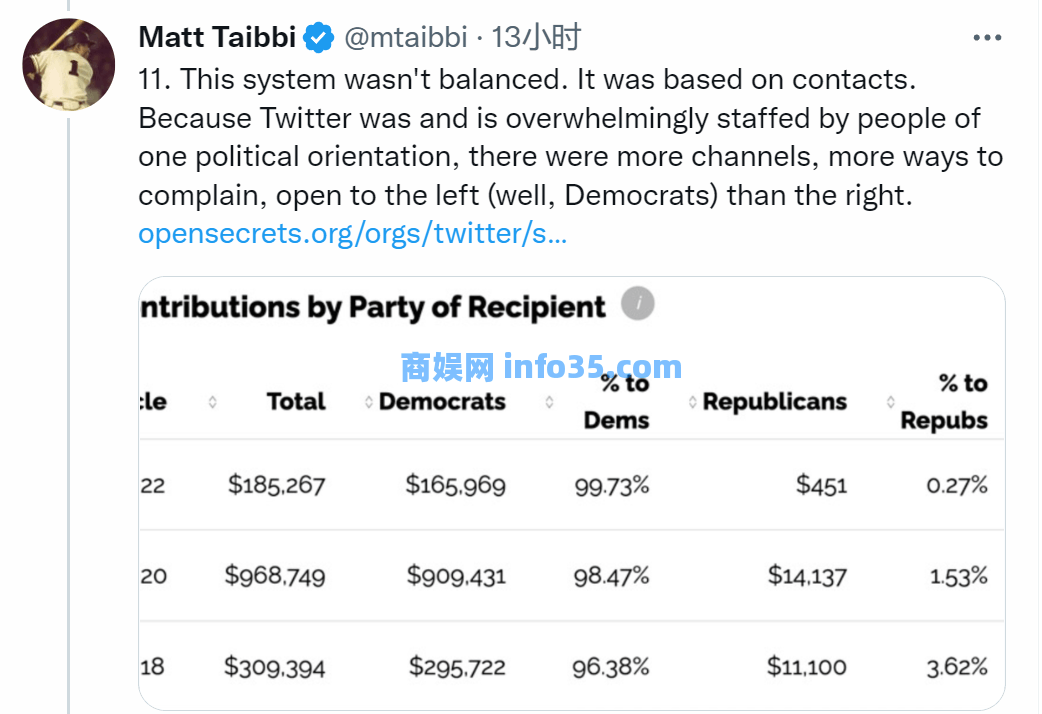Click the $968,749 total cell
Screen dimensions: 1042x714
275,576
